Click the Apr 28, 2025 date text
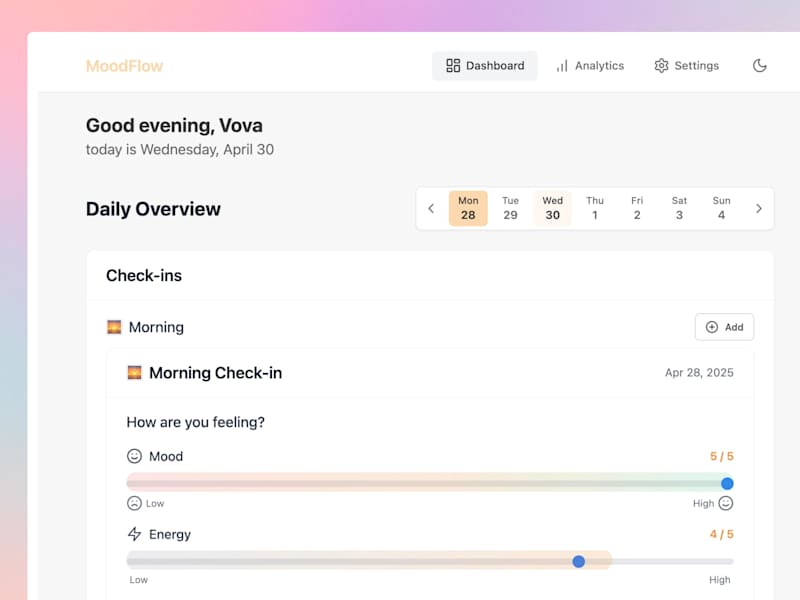Image resolution: width=800 pixels, height=600 pixels. (699, 373)
